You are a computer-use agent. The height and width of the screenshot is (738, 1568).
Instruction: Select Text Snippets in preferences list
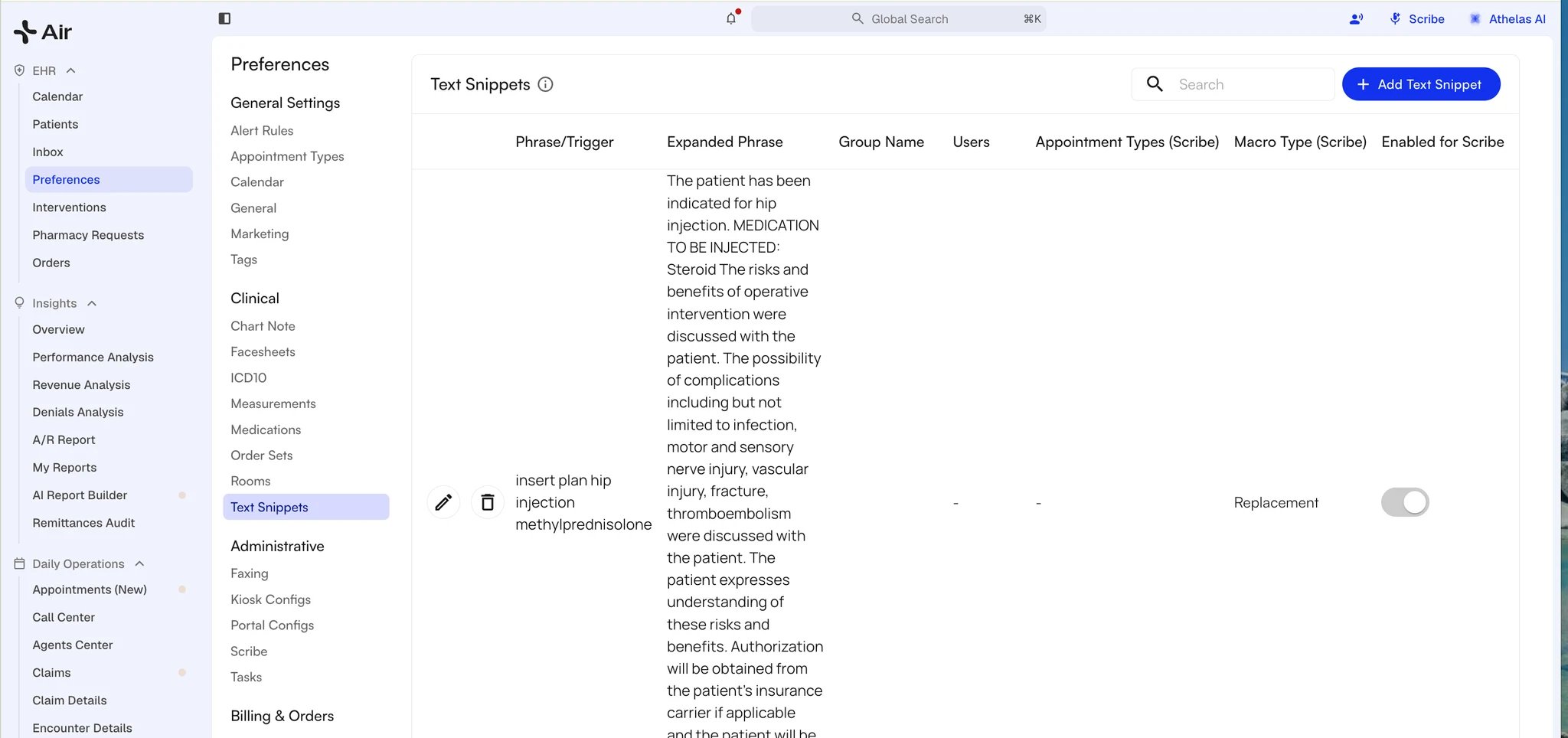coord(306,507)
